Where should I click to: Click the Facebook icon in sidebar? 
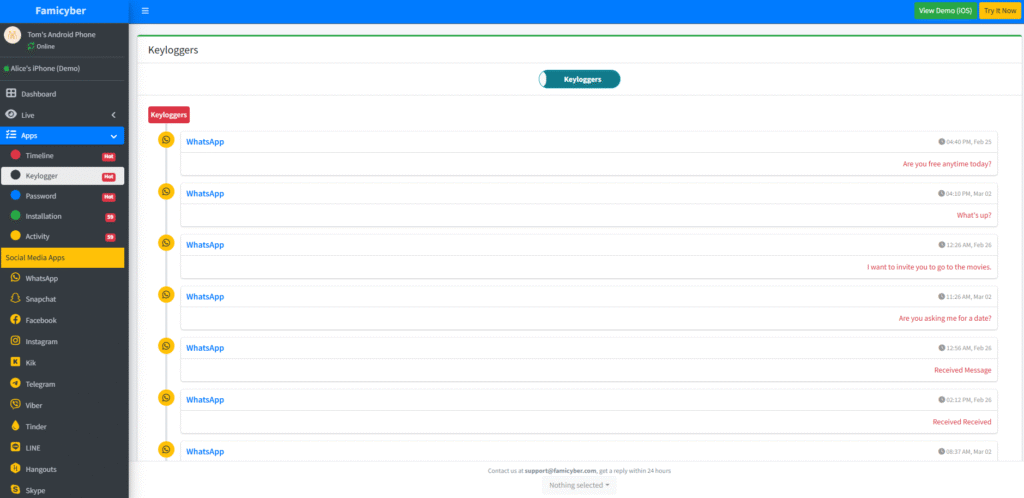[x=15, y=320]
